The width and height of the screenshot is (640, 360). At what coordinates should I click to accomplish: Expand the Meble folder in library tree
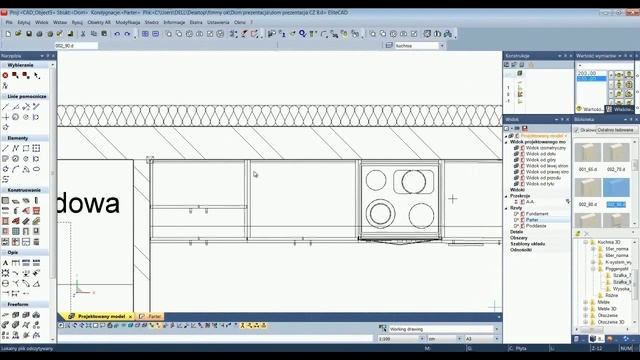tap(585, 302)
